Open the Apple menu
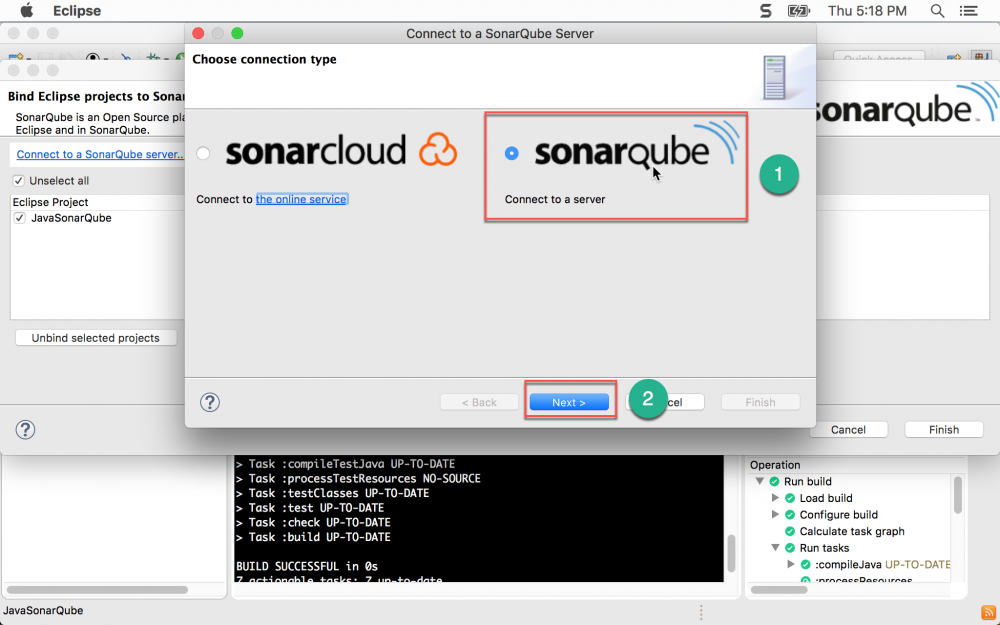 tap(27, 11)
